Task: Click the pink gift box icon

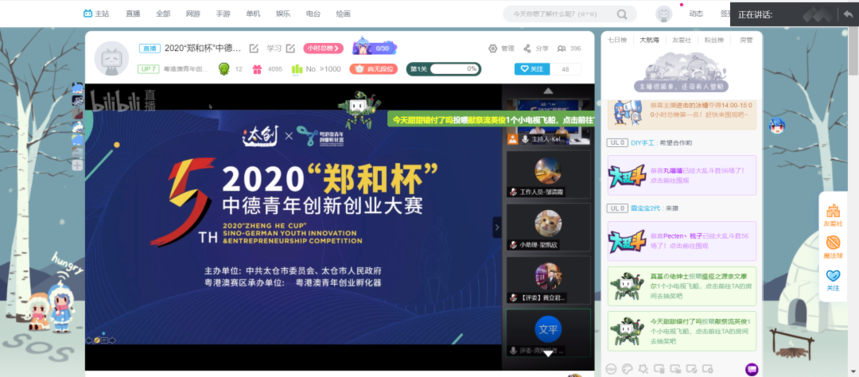Action: click(257, 69)
